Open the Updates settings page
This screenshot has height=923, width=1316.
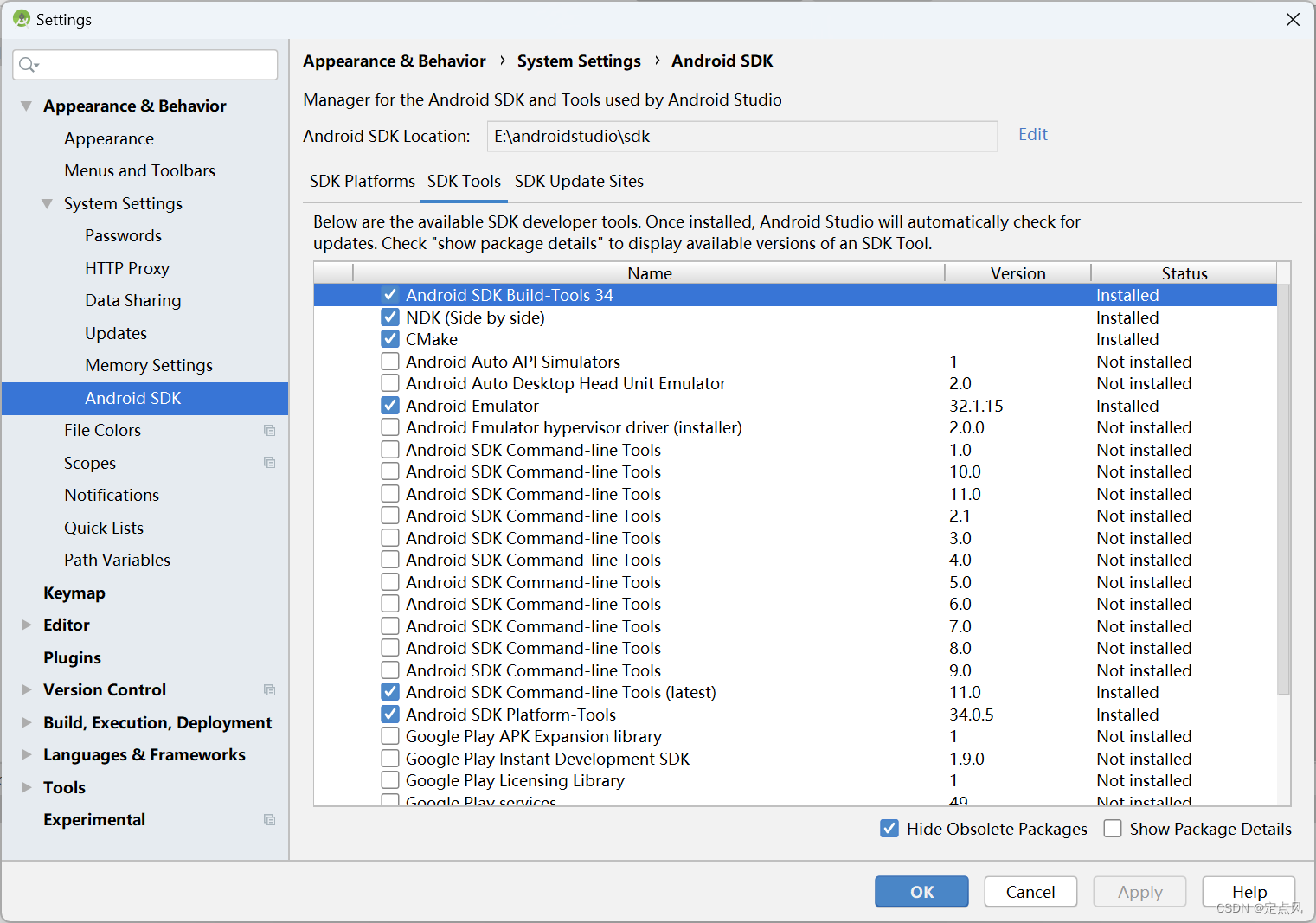[x=116, y=333]
